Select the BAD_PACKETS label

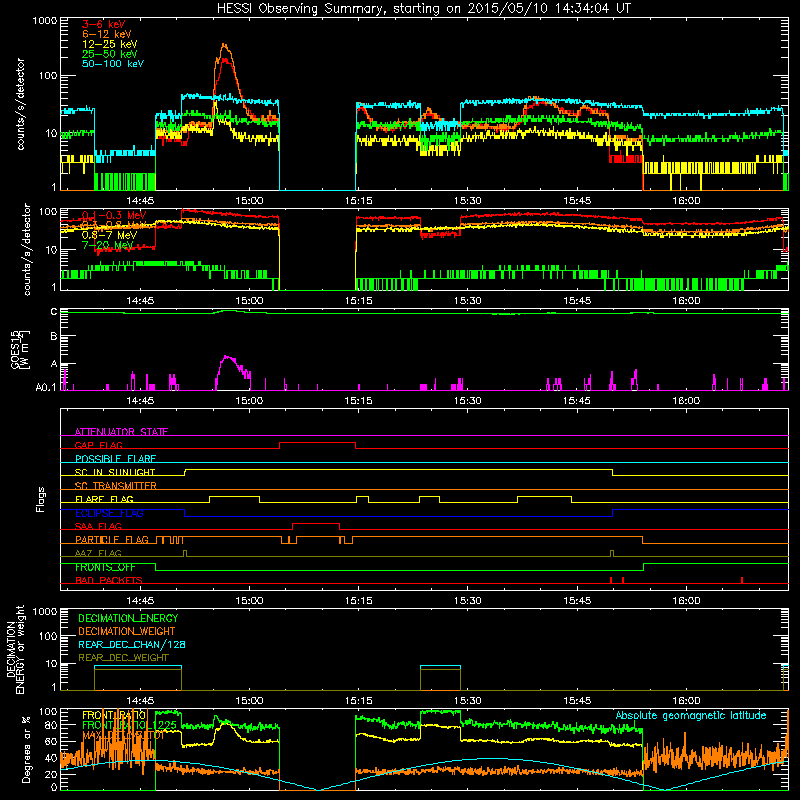tap(109, 580)
